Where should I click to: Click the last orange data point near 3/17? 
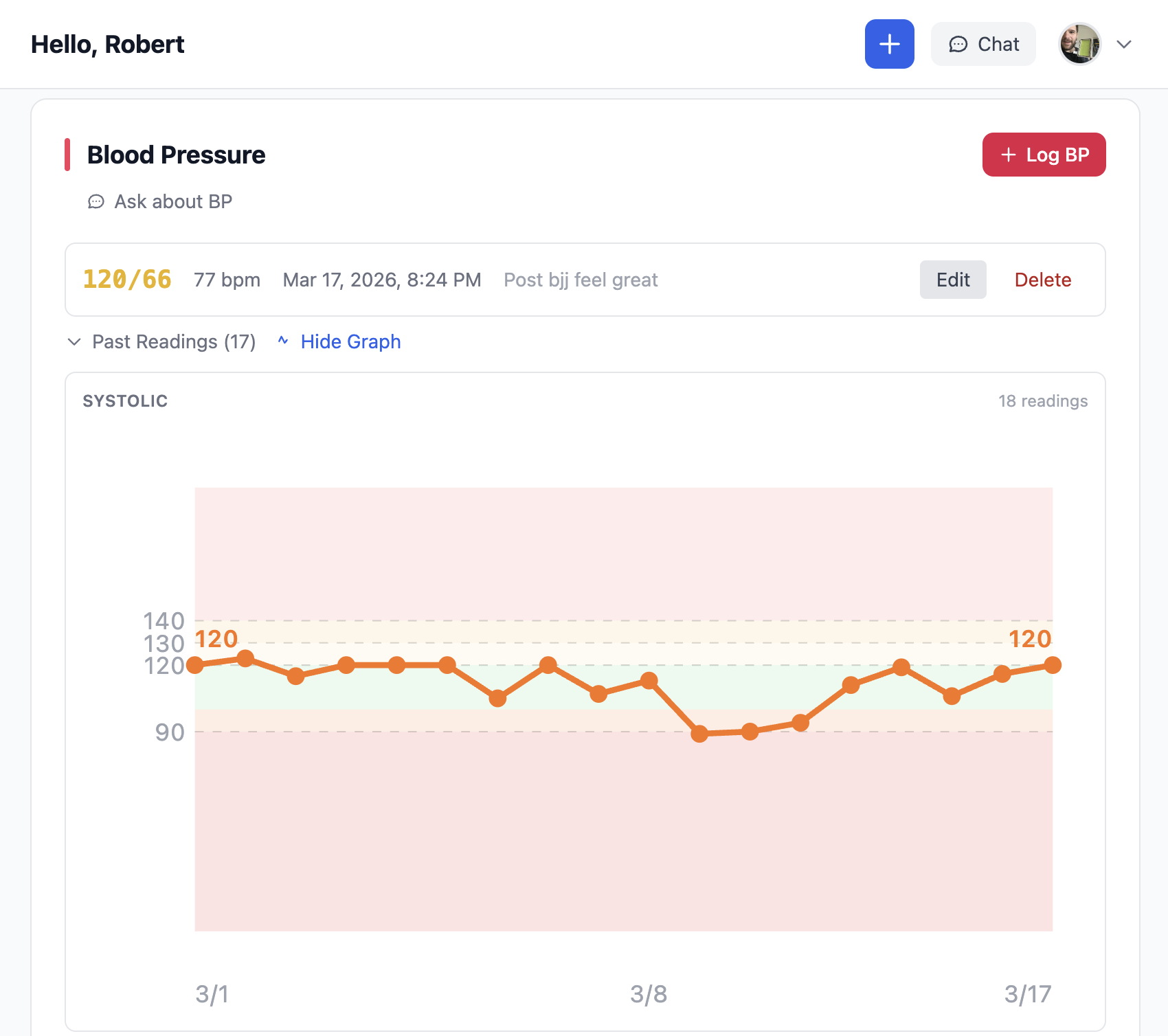1052,665
